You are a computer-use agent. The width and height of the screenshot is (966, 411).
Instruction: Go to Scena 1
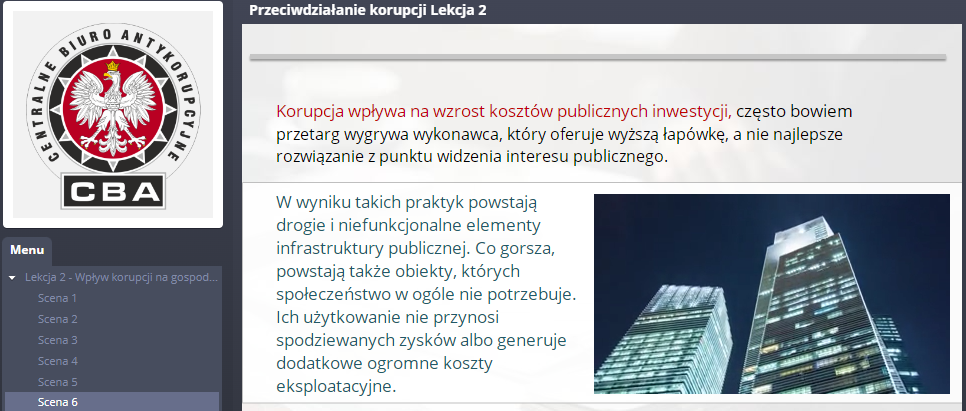coord(57,298)
